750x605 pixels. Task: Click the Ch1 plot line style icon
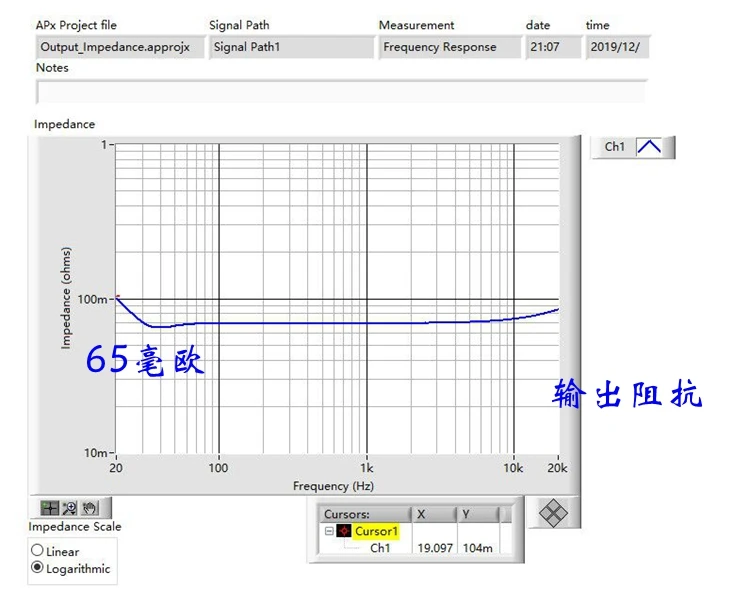[649, 147]
